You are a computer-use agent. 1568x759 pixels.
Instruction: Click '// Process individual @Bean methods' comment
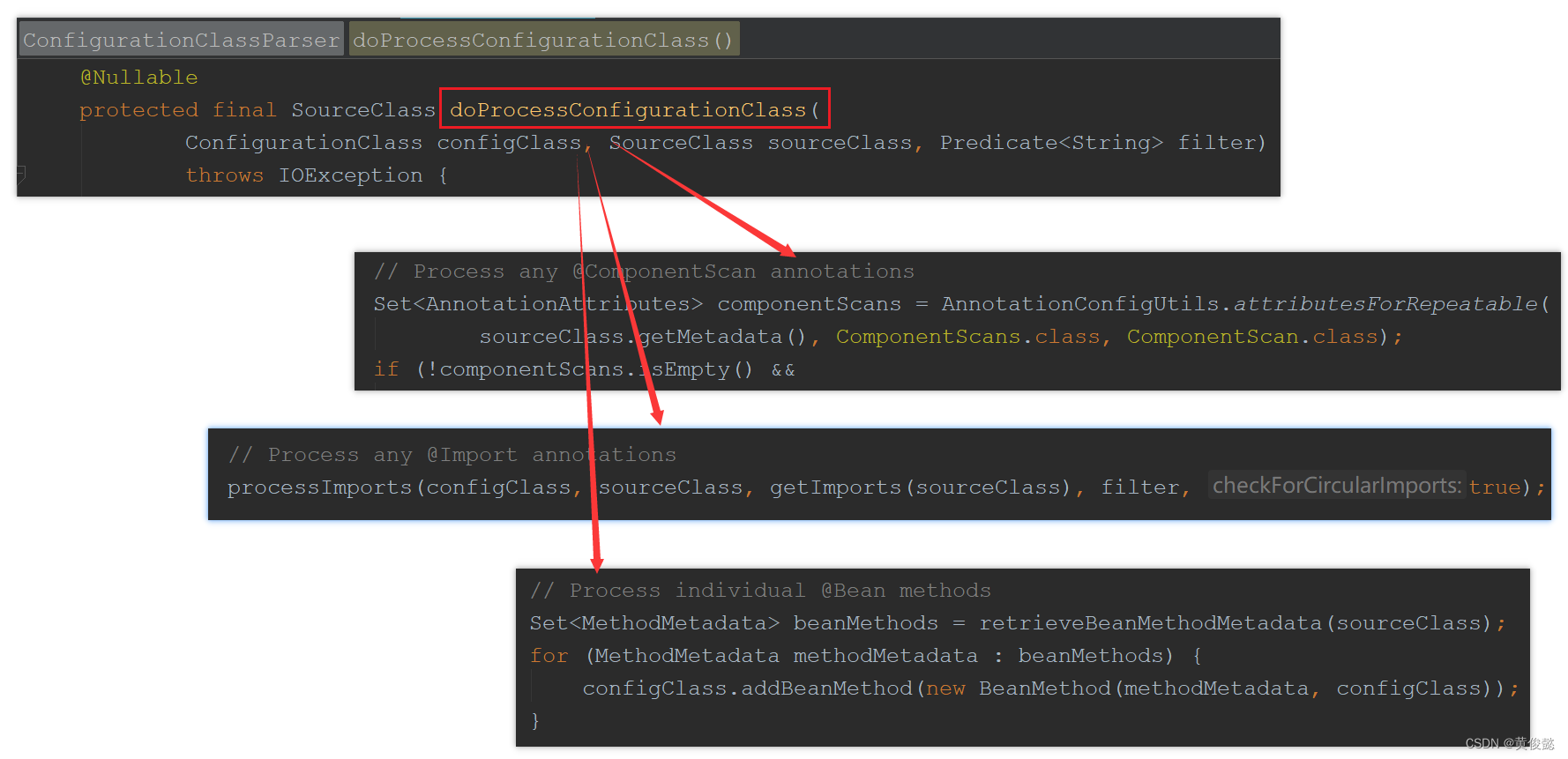760,591
